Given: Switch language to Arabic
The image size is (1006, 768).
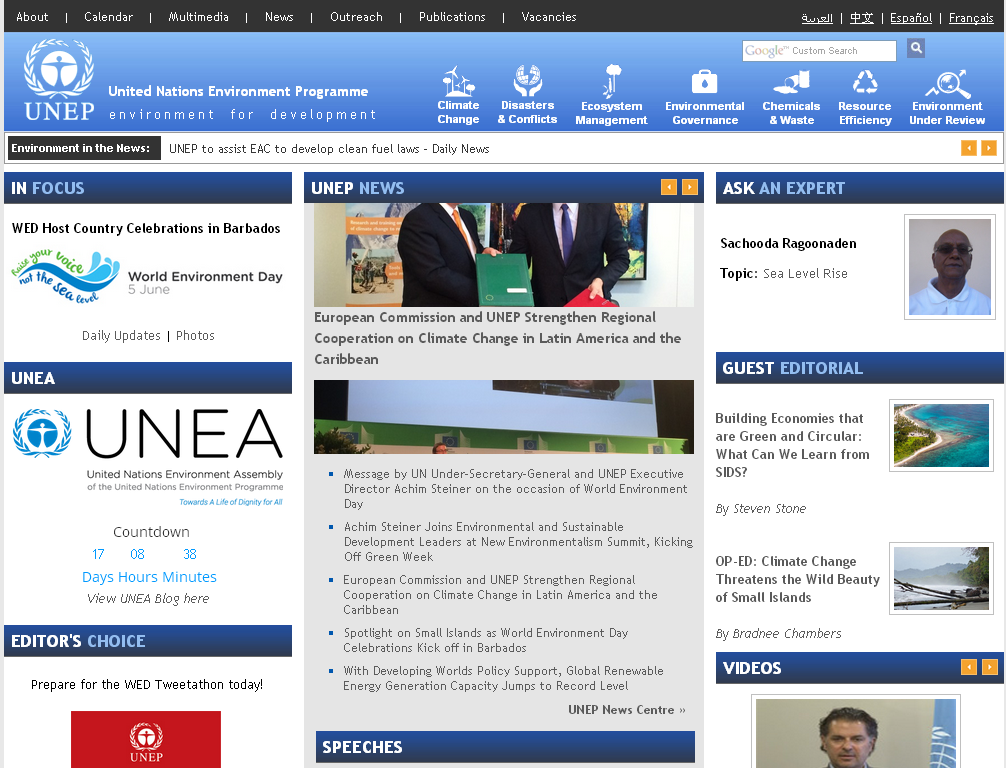Looking at the screenshot, I should coord(817,18).
